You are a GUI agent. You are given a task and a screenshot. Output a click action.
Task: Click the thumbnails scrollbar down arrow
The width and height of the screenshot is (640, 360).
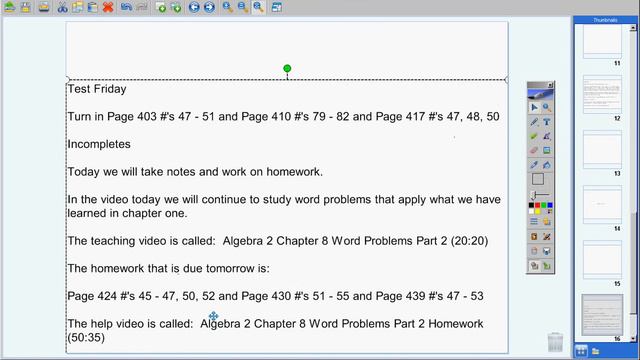633,338
